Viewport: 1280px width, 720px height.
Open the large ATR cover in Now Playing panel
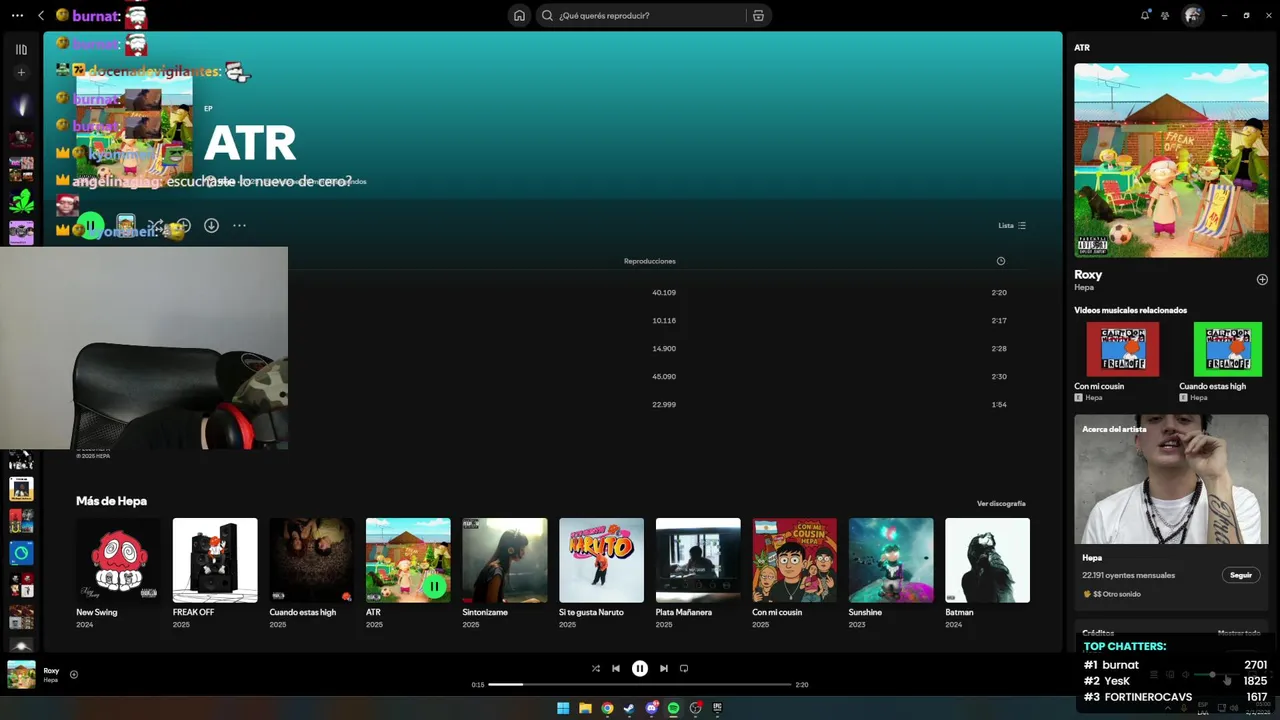[x=1171, y=160]
